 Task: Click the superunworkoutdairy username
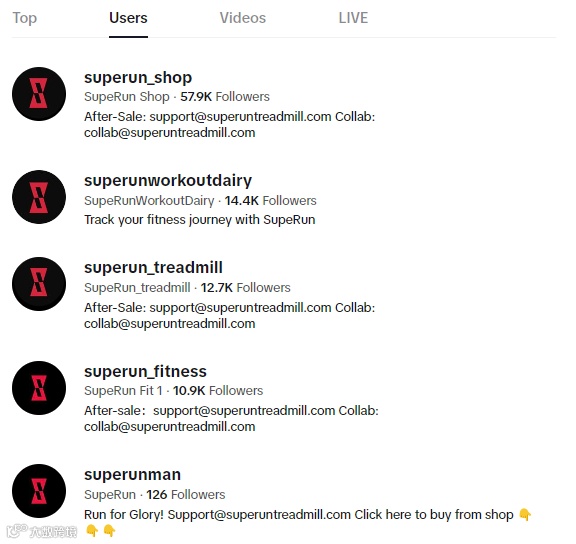pyautogui.click(x=168, y=181)
